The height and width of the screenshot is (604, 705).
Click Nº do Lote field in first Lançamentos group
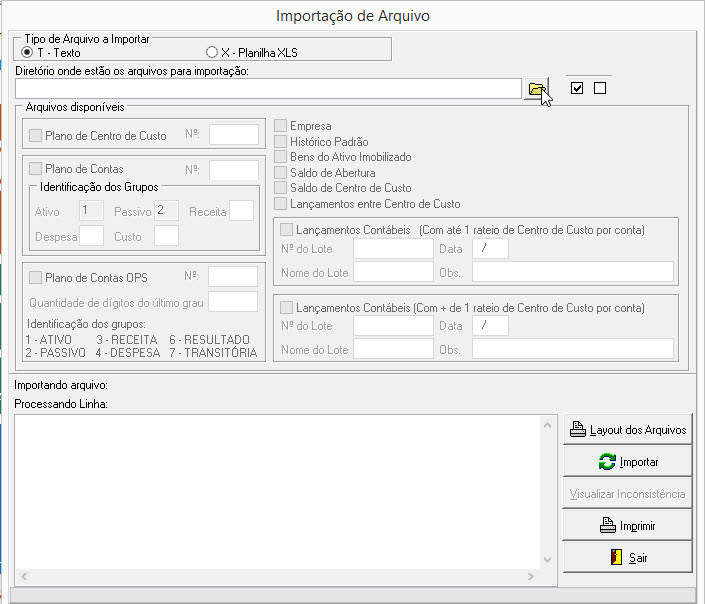[x=393, y=249]
